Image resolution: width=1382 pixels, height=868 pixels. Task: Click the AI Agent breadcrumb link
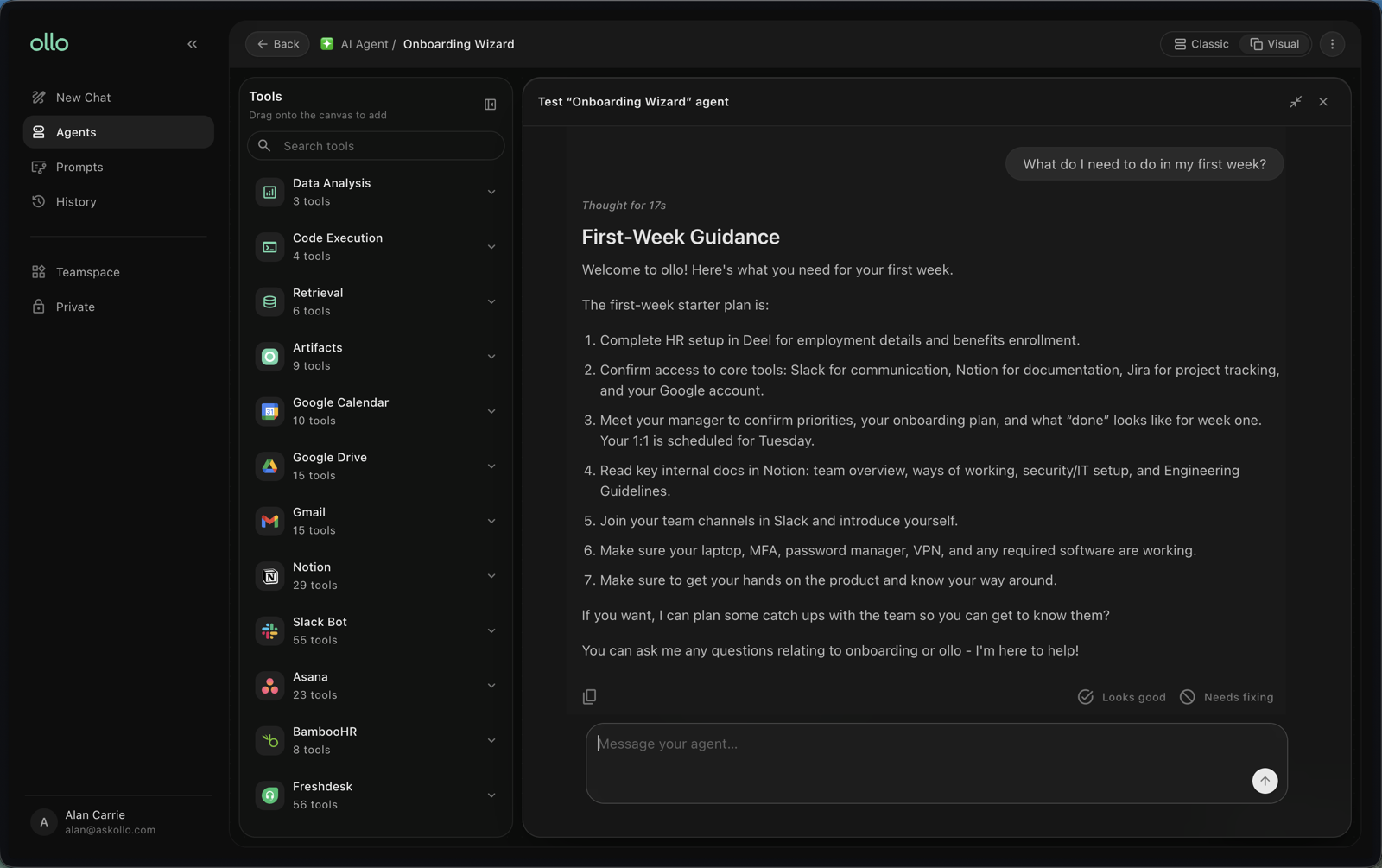coord(365,44)
